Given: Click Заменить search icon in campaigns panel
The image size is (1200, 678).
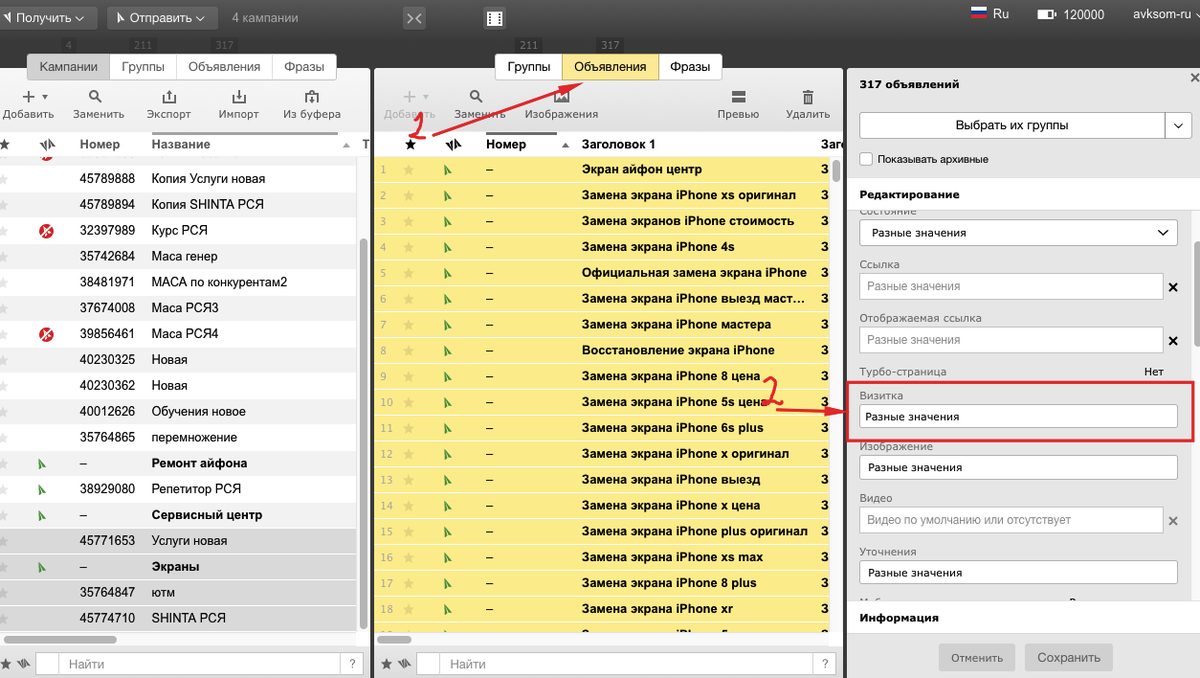Looking at the screenshot, I should click(x=96, y=97).
